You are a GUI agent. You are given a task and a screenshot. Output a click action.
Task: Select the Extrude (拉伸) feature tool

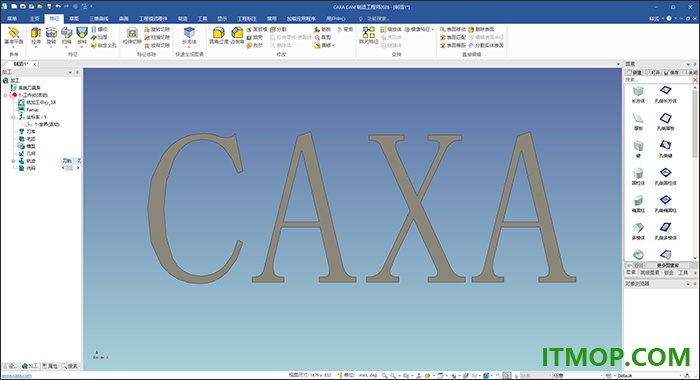(x=36, y=35)
